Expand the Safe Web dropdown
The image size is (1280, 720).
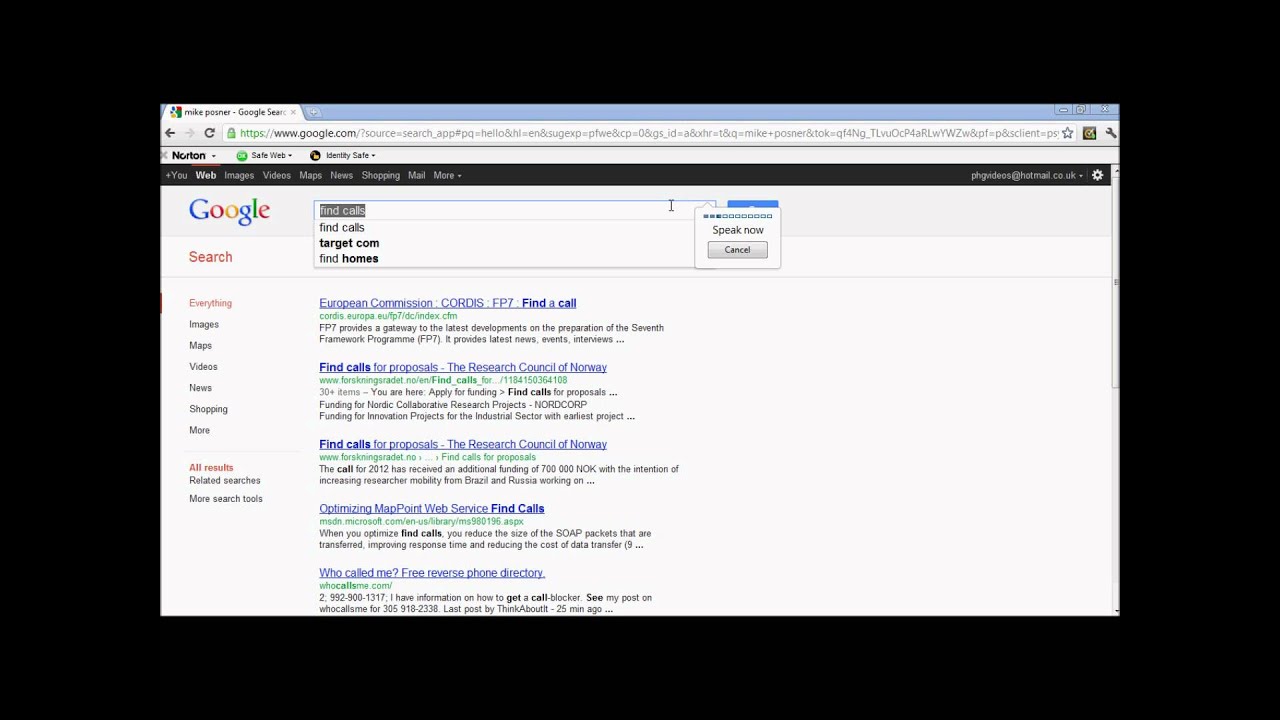pyautogui.click(x=264, y=155)
